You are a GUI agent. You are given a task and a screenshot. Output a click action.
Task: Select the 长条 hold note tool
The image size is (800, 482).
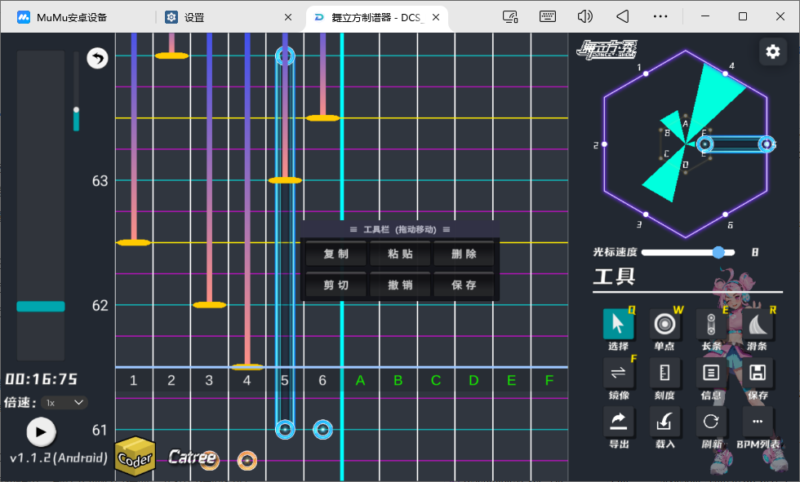tap(711, 324)
